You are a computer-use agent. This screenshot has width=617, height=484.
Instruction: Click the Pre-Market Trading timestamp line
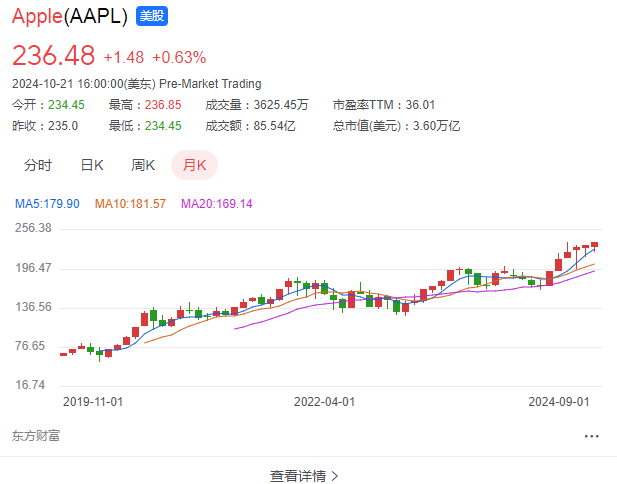coord(137,84)
